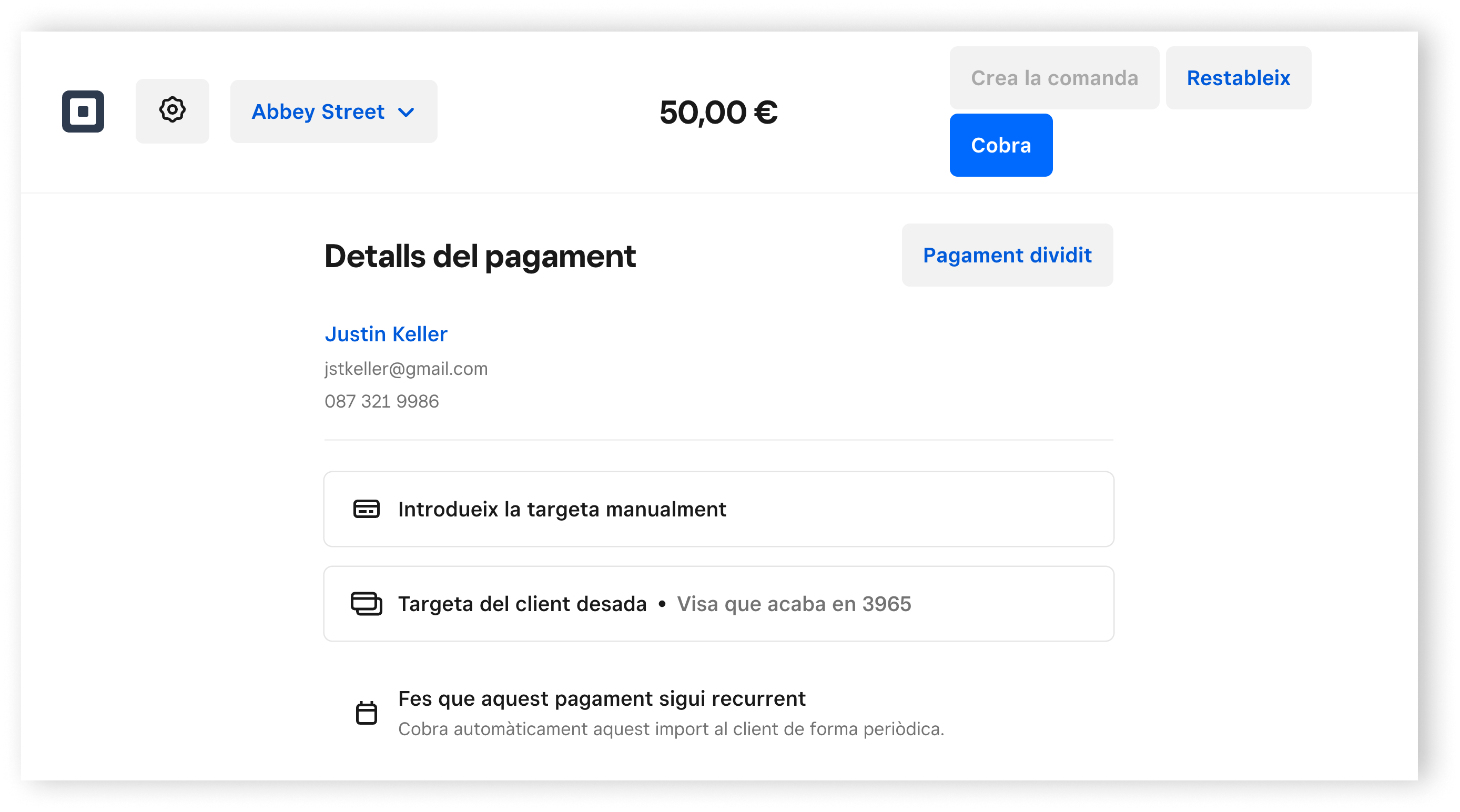The image size is (1460, 812).
Task: Click the Detalls del pagament heading
Action: [480, 256]
